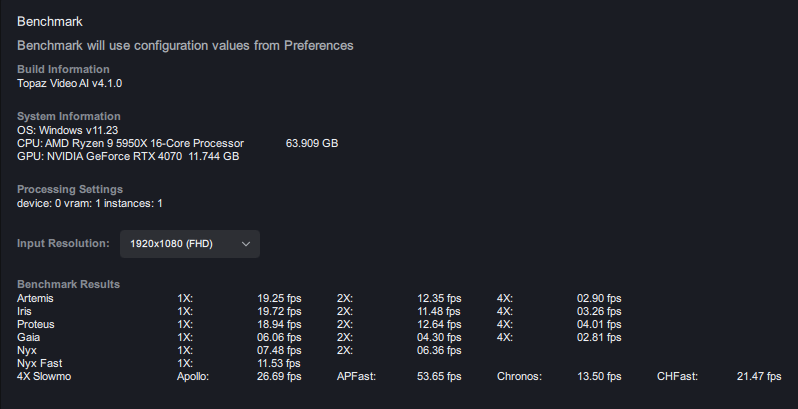Click the 63.909 GB memory value
The height and width of the screenshot is (409, 798).
pyautogui.click(x=312, y=143)
